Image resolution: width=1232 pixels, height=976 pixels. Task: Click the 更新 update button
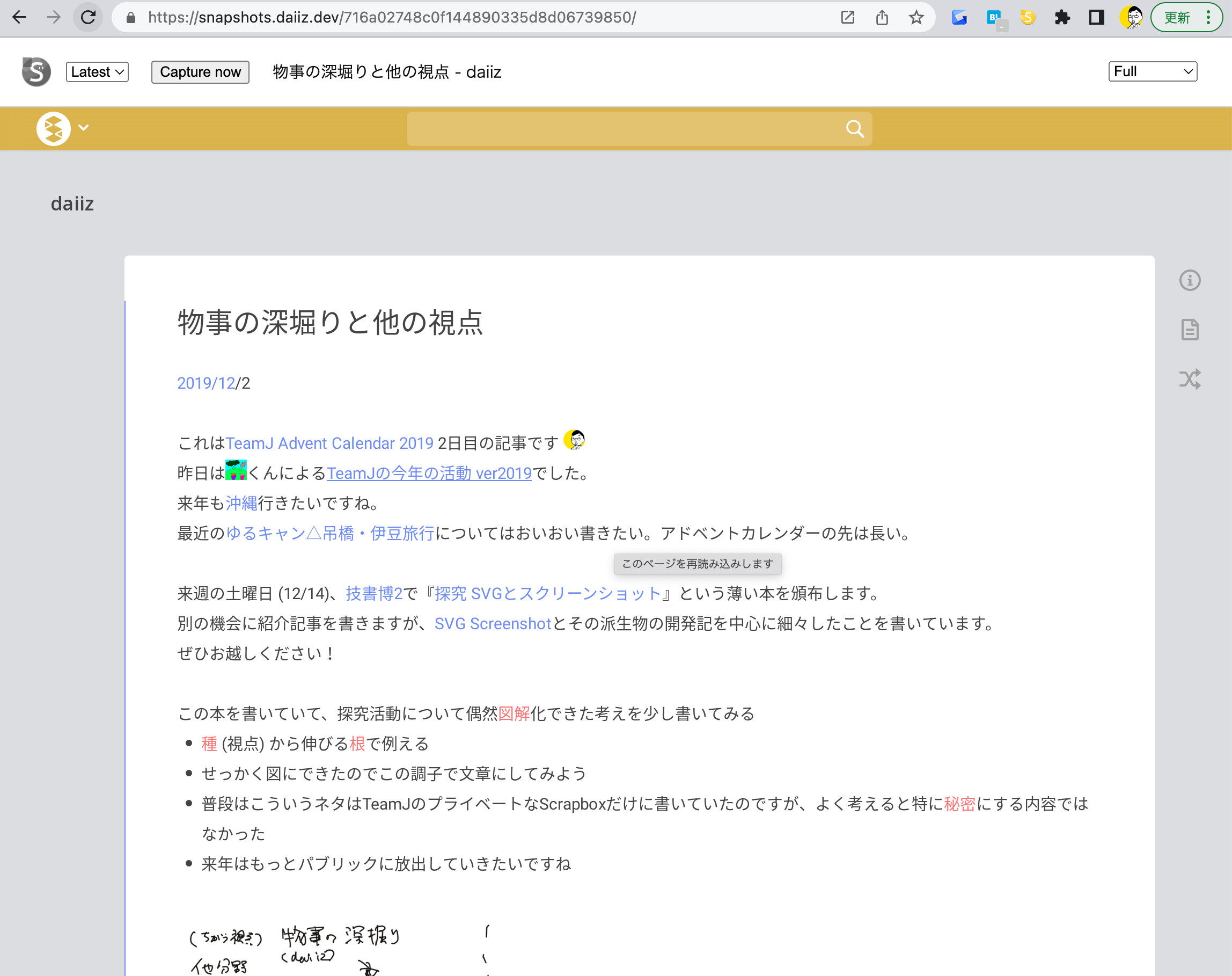pos(1177,18)
